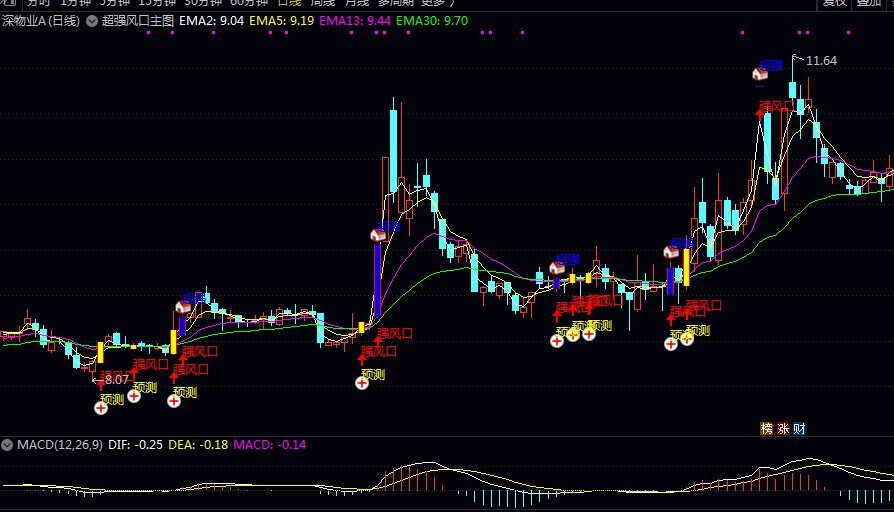Click the DIF: -0.25 value
This screenshot has height=512, width=894.
tap(135, 445)
